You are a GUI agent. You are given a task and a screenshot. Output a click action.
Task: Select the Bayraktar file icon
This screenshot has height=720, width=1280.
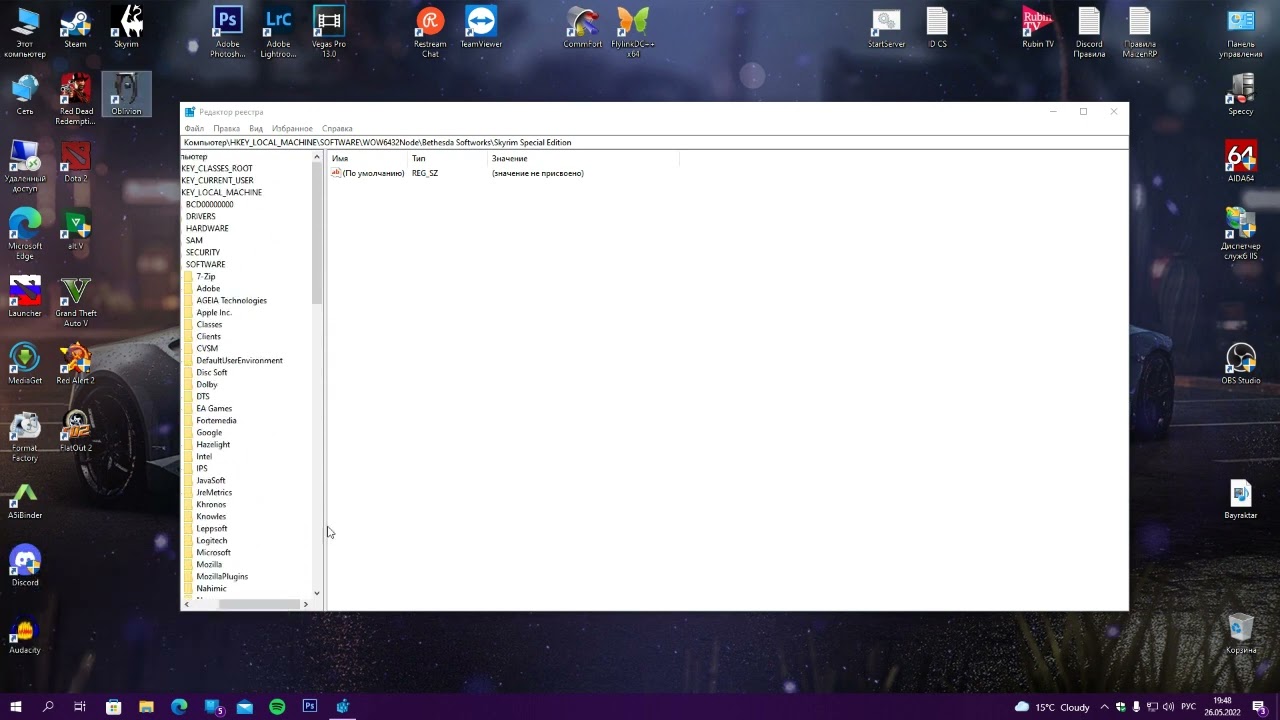click(x=1240, y=499)
